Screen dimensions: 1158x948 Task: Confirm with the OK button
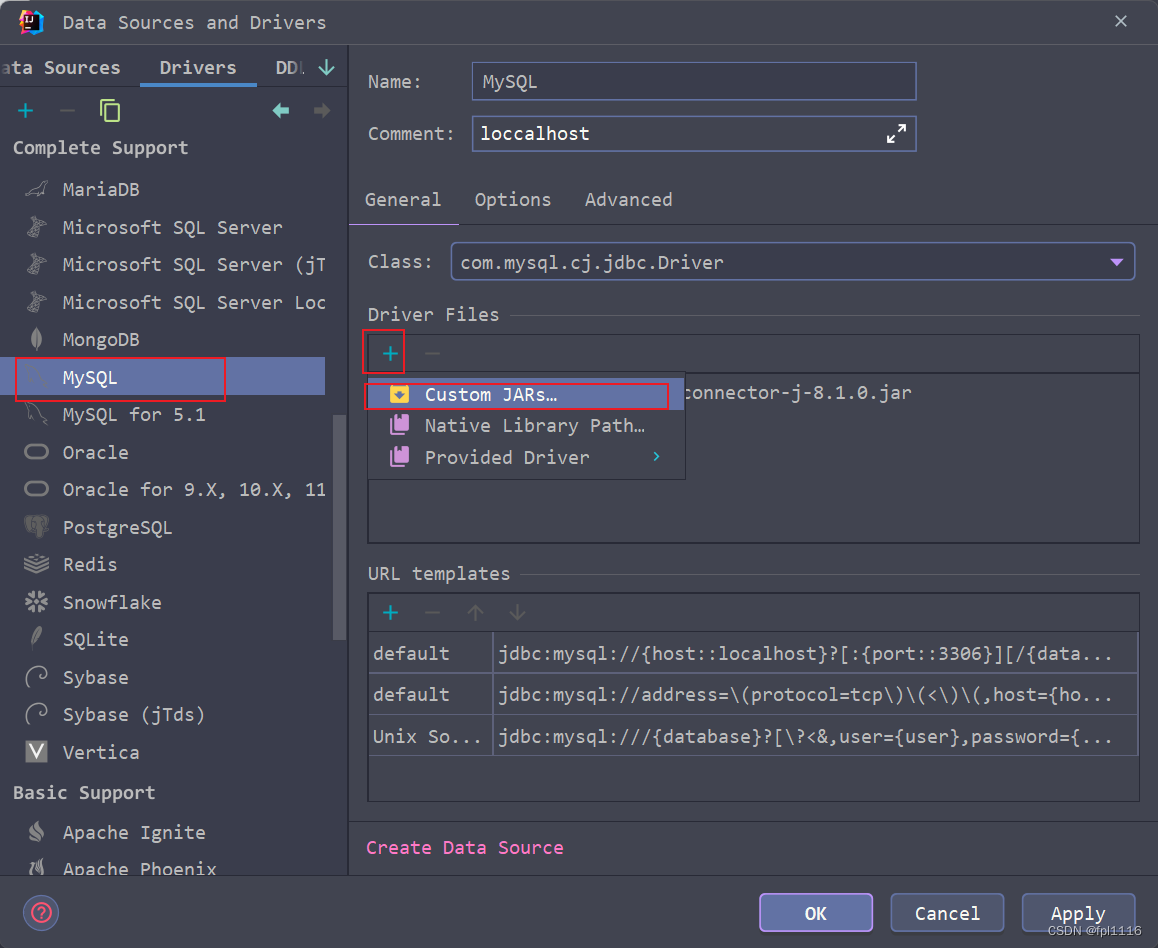click(x=815, y=913)
